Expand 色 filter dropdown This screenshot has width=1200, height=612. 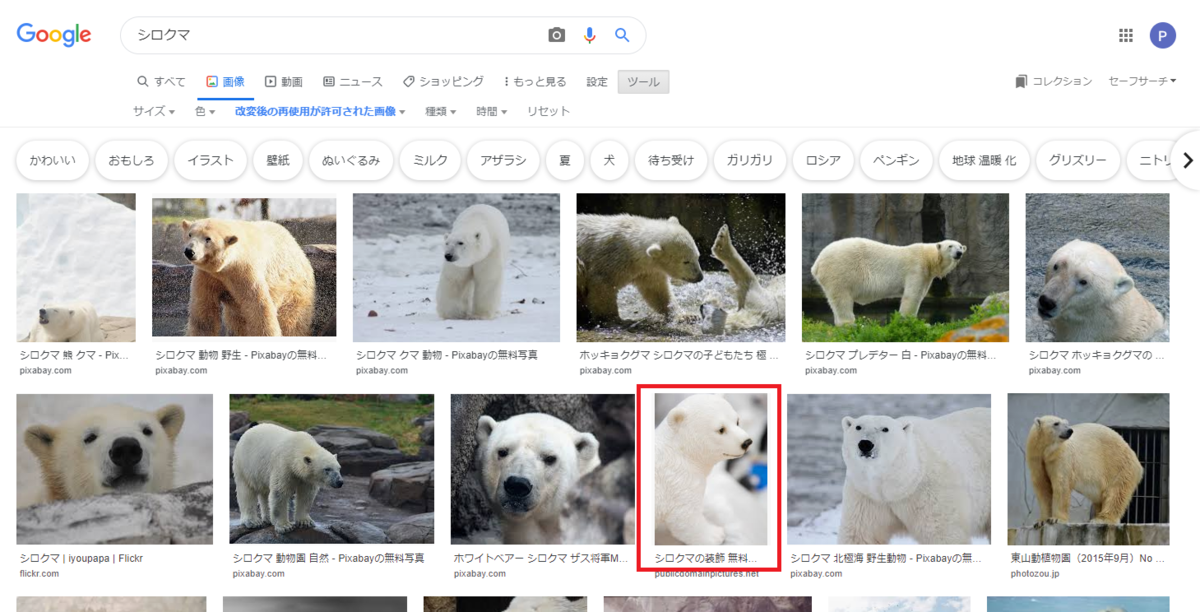(x=205, y=111)
